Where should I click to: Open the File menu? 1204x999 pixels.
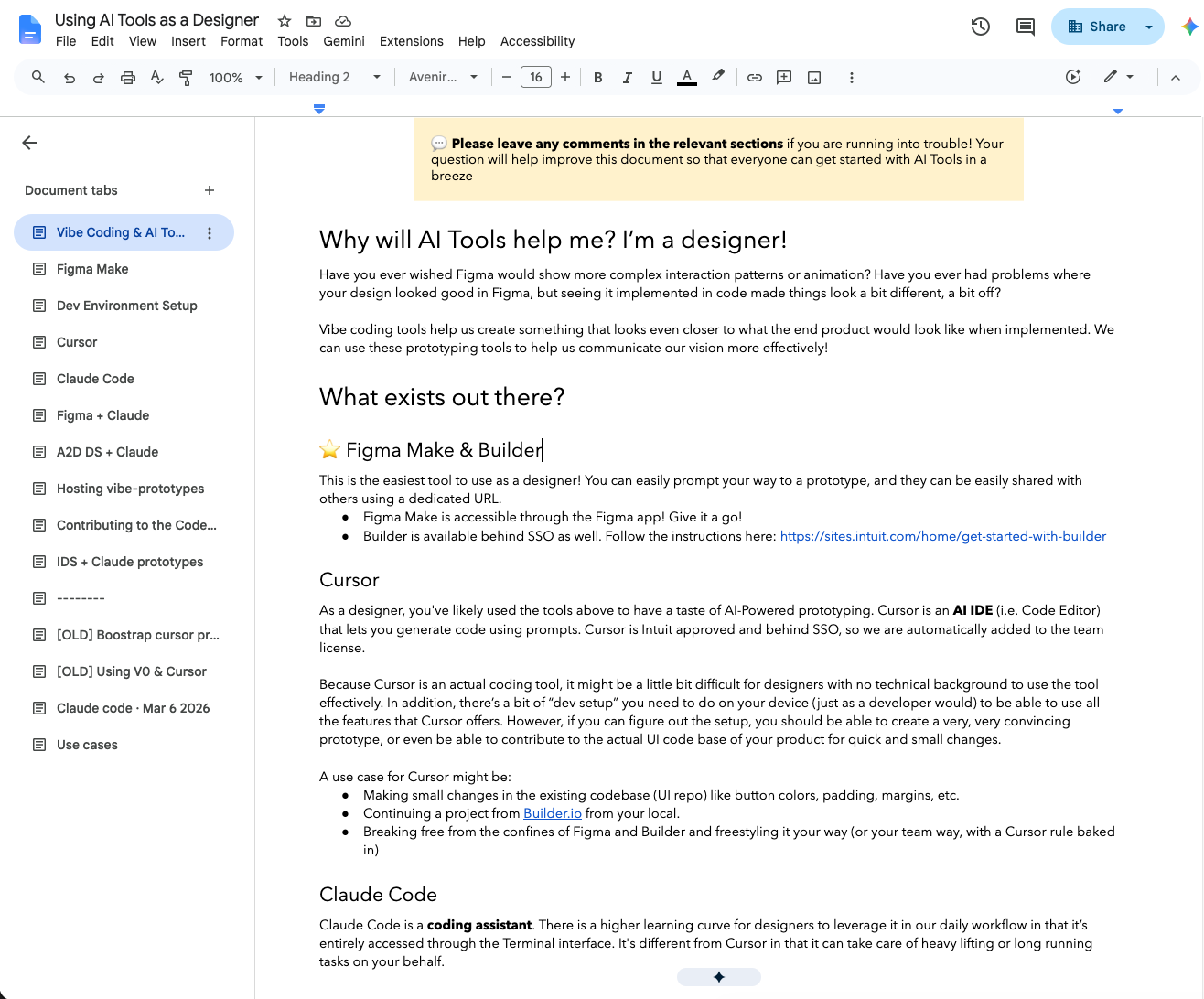pos(66,41)
